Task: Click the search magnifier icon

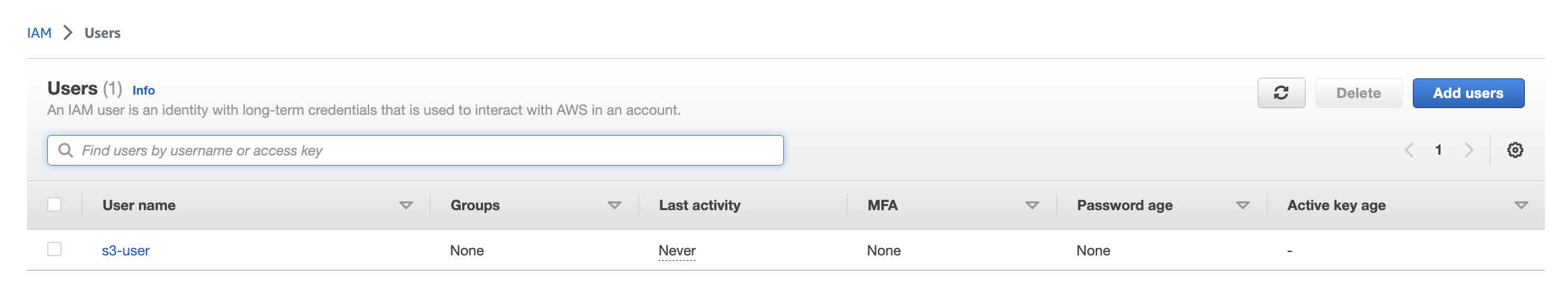Action: click(65, 150)
